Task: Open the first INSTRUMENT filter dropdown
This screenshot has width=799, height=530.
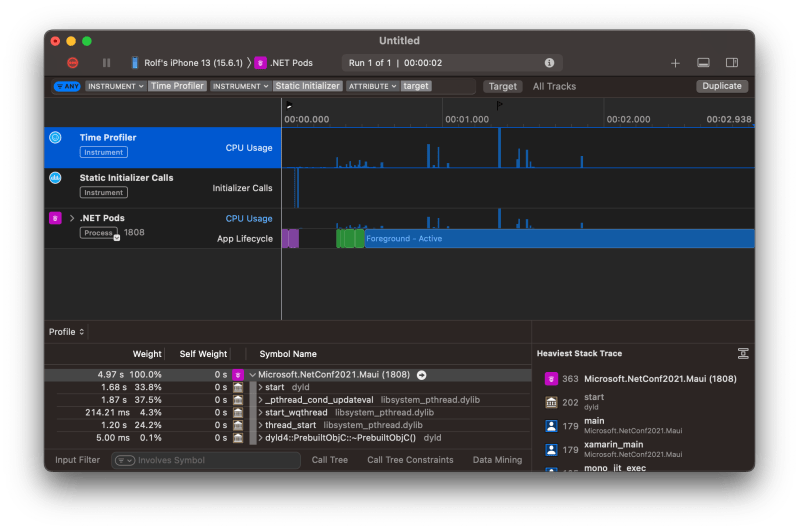Action: tap(116, 86)
